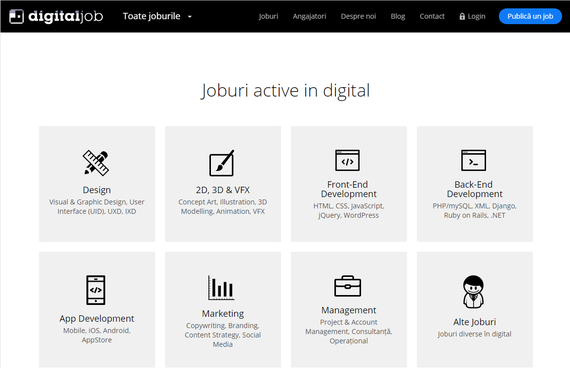Open the App Development phone icon
This screenshot has width=570, height=368.
pos(96,290)
